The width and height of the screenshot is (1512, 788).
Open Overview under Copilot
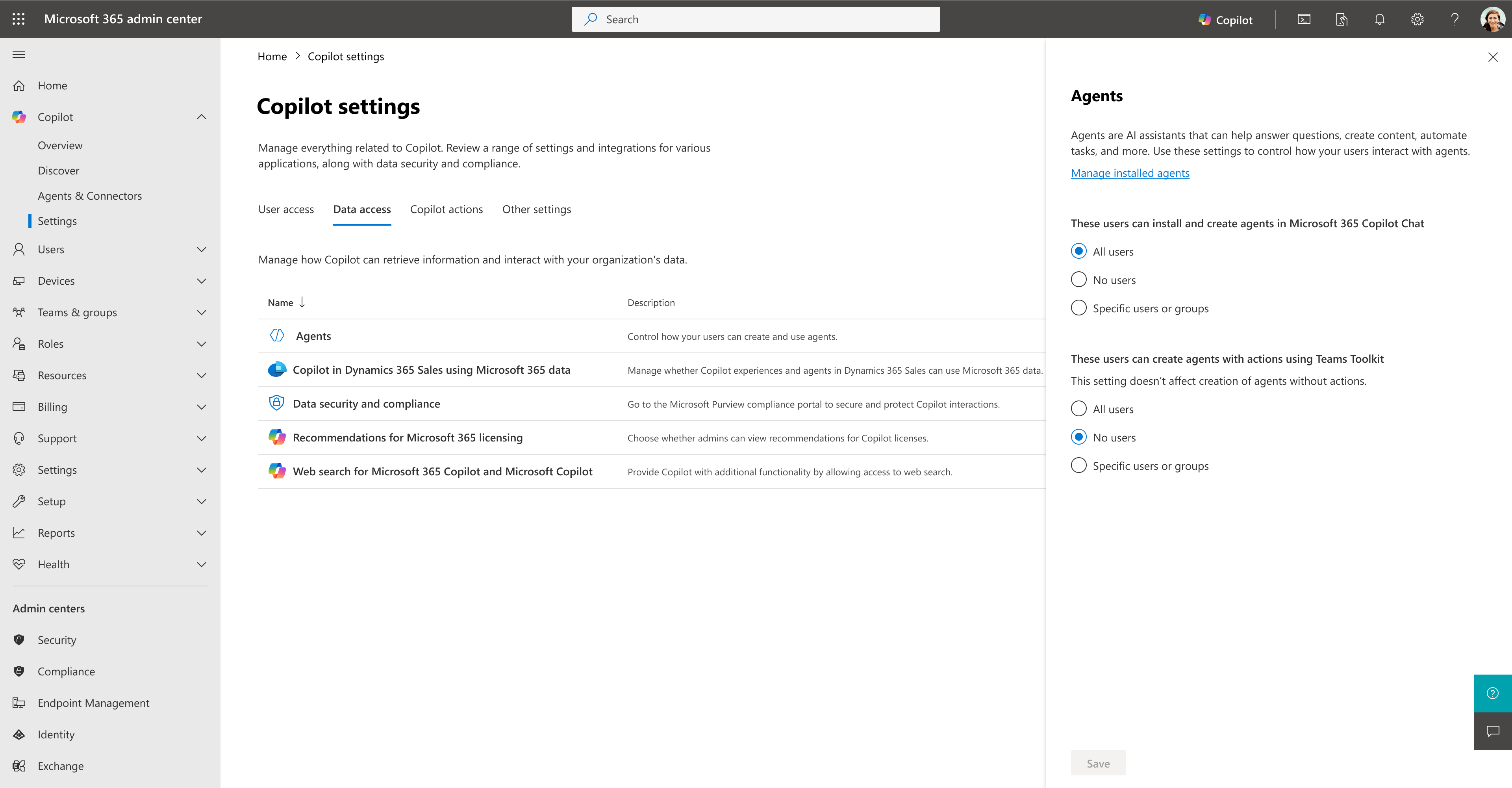60,146
